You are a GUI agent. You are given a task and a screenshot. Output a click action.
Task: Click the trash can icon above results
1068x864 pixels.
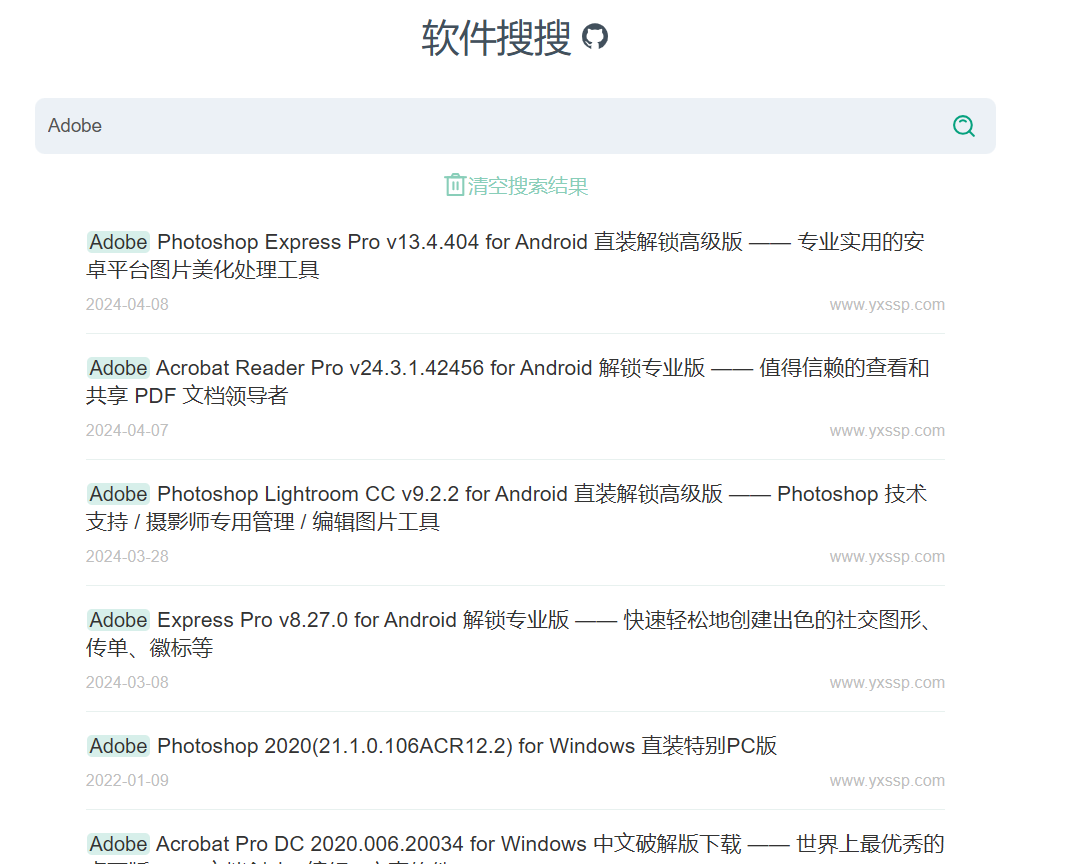(x=454, y=185)
